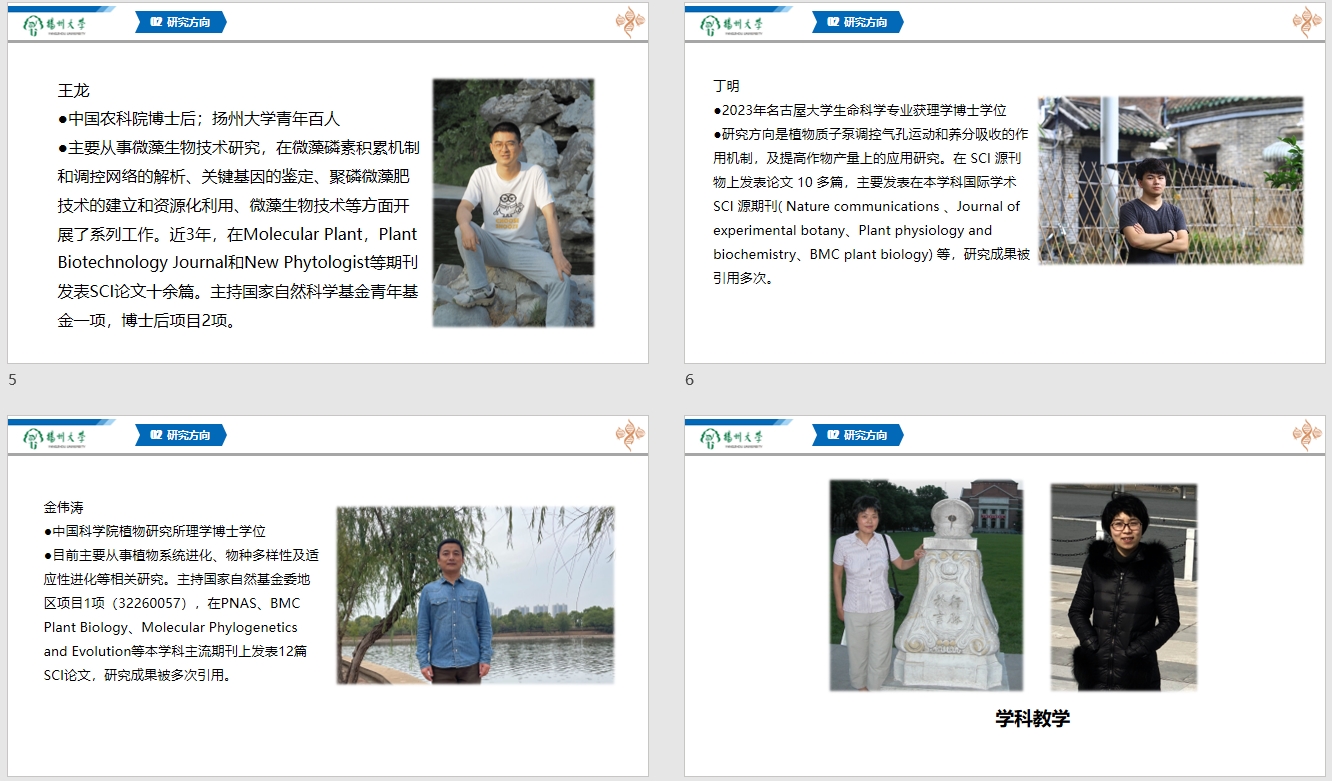Select the '02 研究方向' banner on slide 5
Screen dimensions: 1332x781
[181, 22]
